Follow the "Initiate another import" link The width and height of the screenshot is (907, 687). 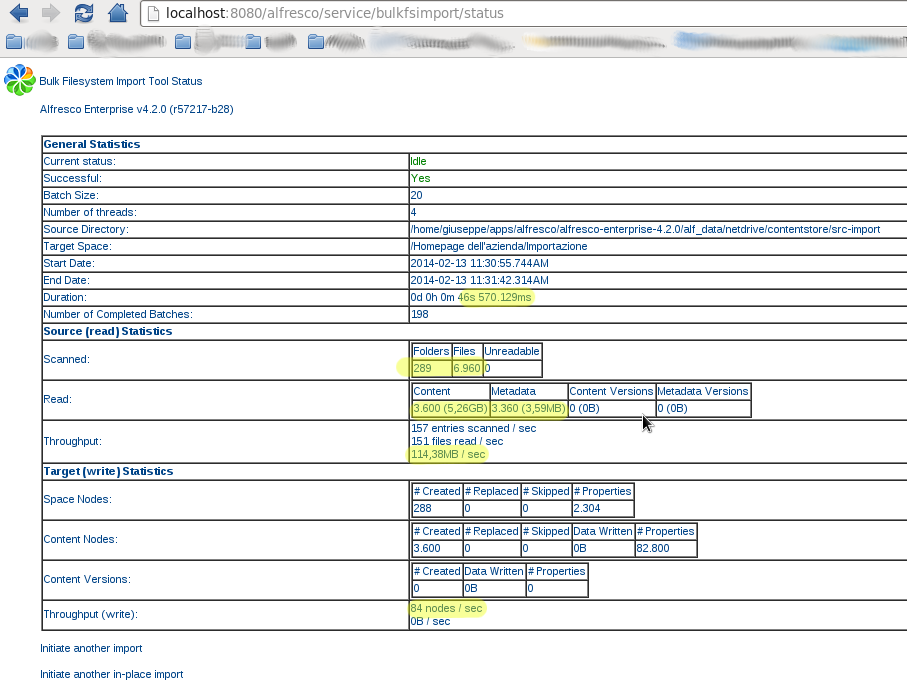(x=91, y=648)
